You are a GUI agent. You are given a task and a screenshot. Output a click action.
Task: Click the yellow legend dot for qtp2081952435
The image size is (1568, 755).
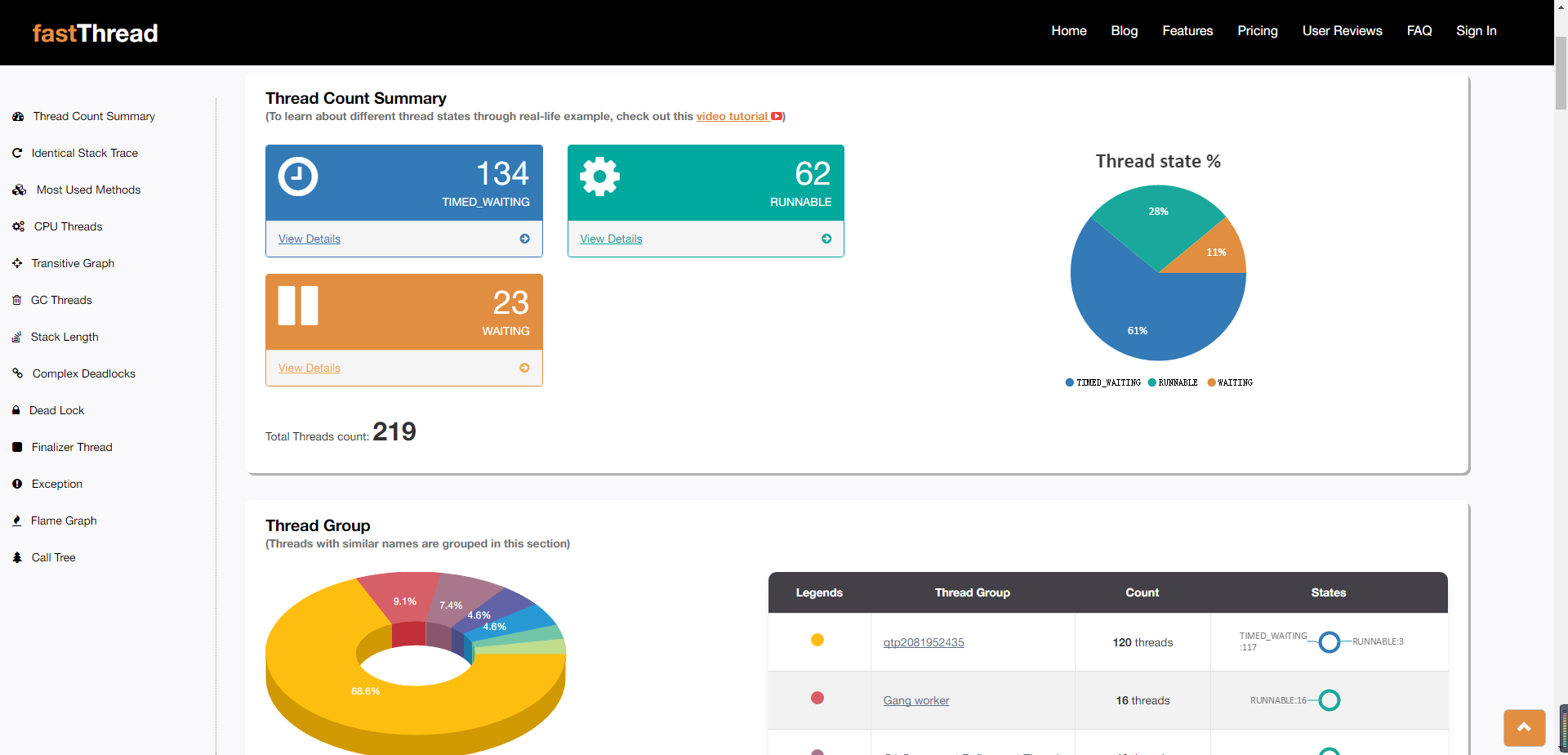point(817,640)
